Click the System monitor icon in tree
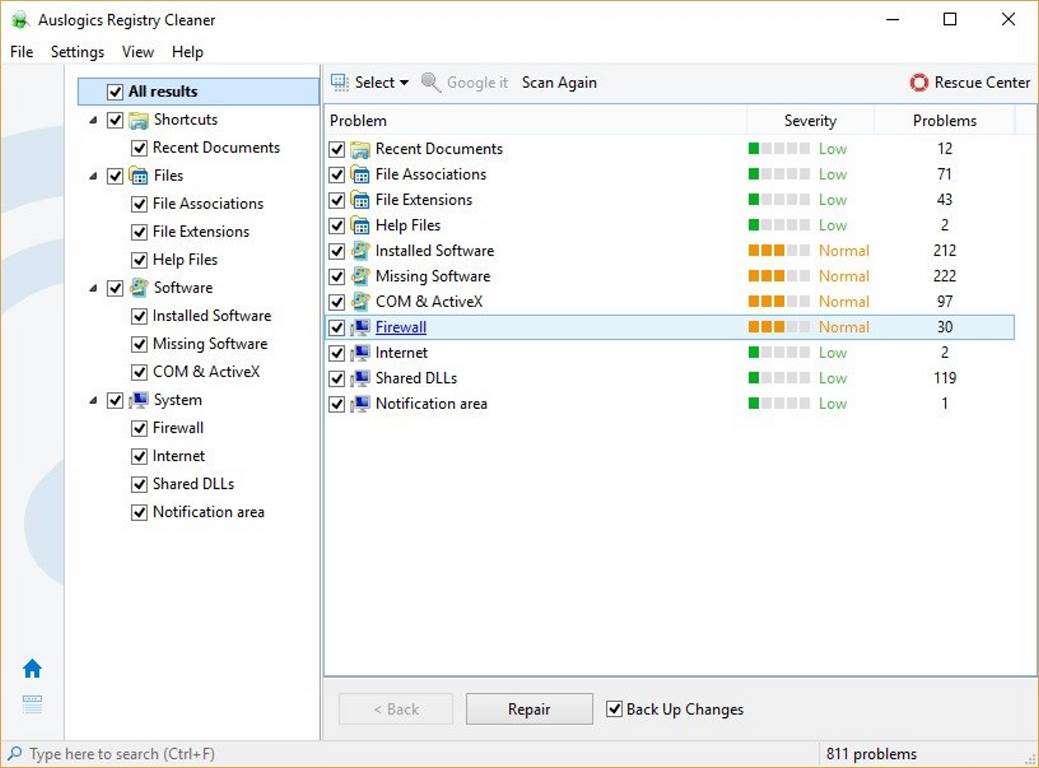Image resolution: width=1039 pixels, height=768 pixels. (x=139, y=400)
